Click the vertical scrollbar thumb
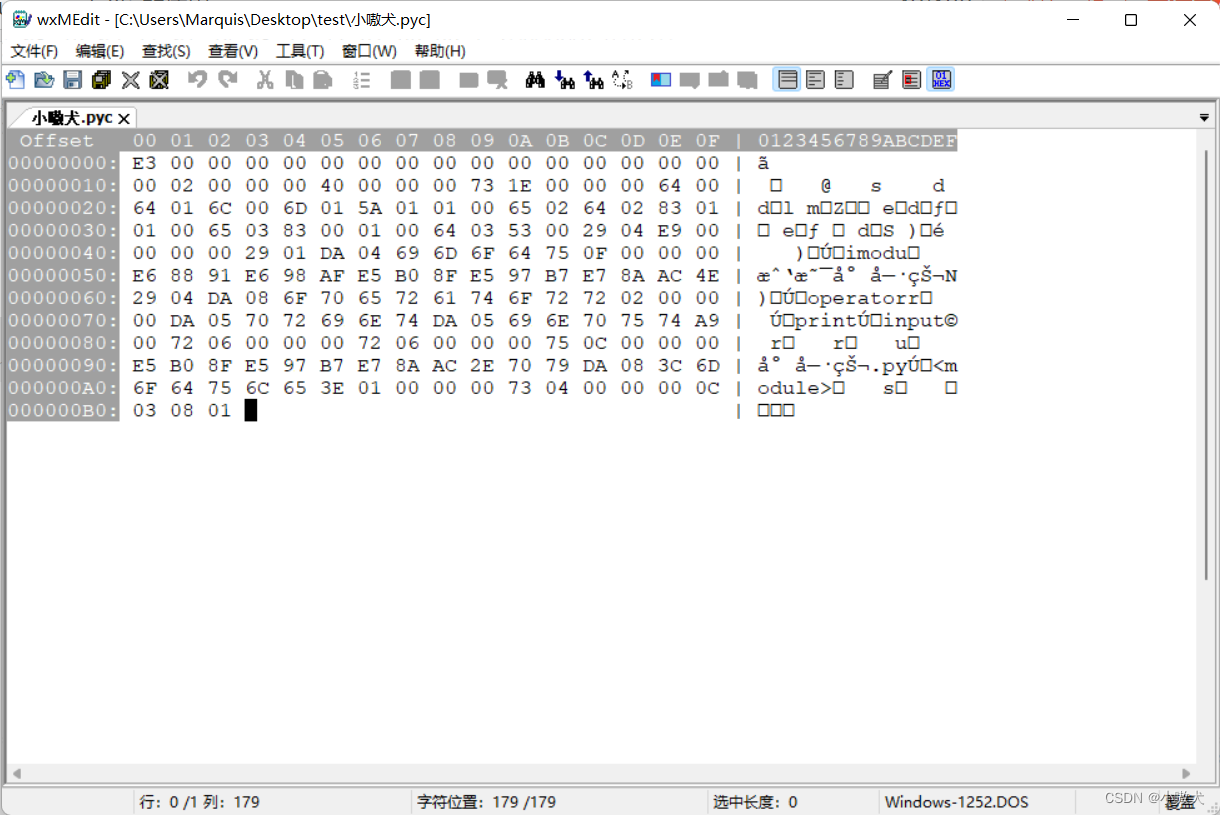This screenshot has height=815, width=1220. click(1205, 363)
